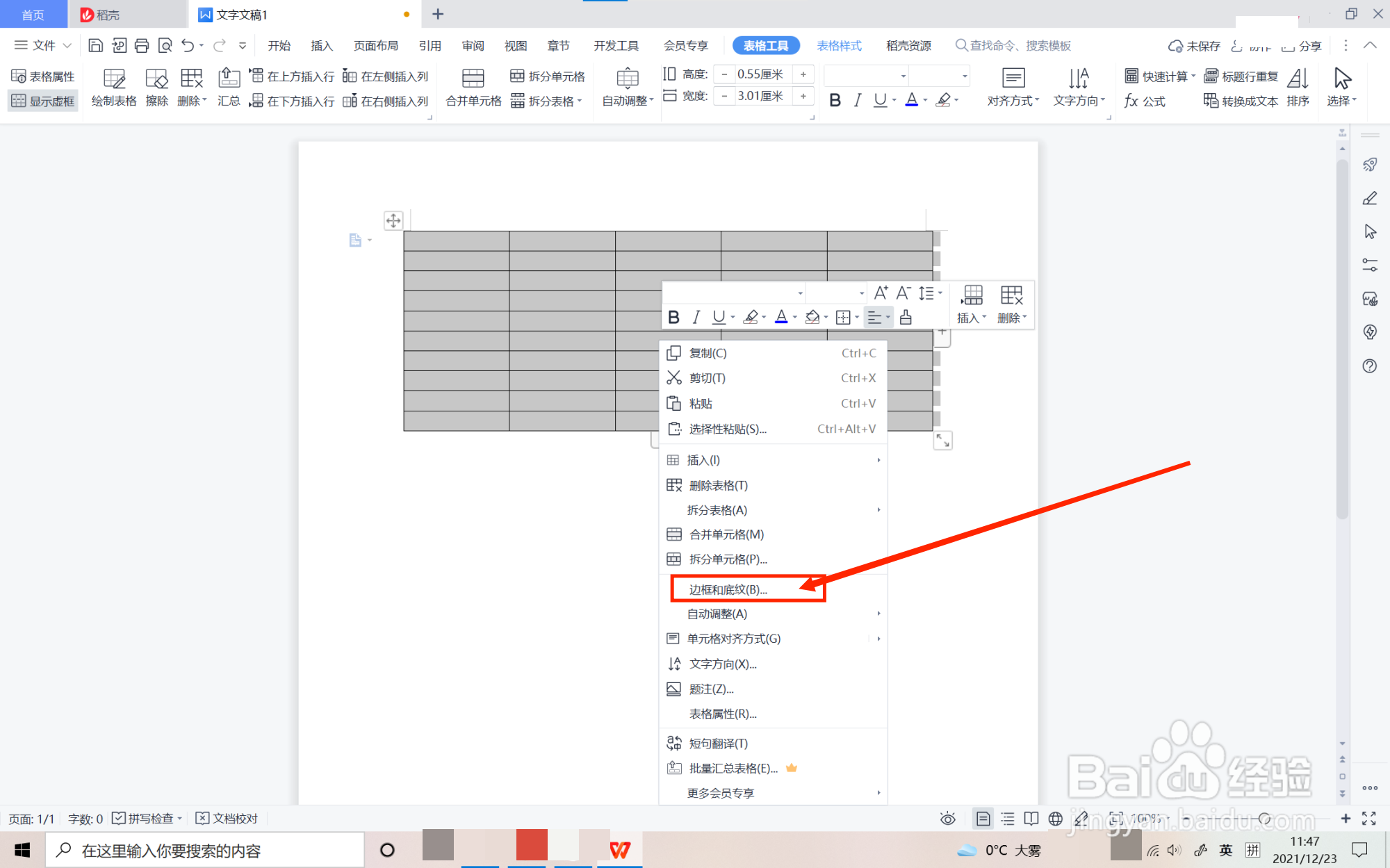
Task: Toggle 显示虚框 gridlines display
Action: (x=43, y=101)
